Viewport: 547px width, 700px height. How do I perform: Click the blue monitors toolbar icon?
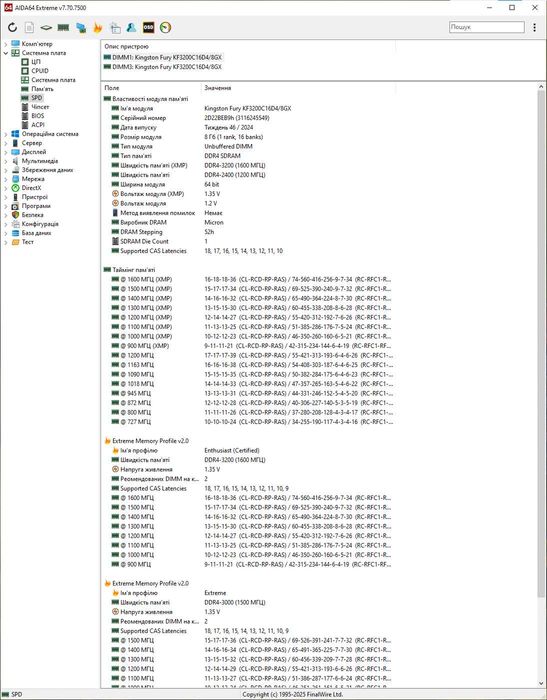pos(81,28)
